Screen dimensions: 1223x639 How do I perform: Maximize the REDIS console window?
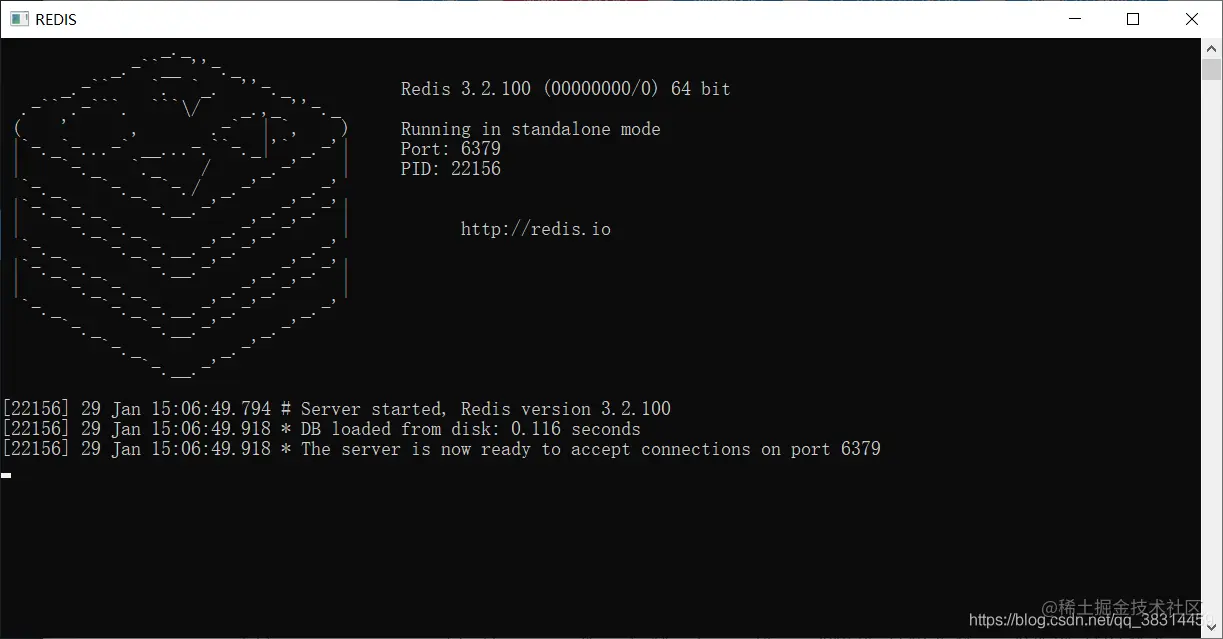point(1133,19)
